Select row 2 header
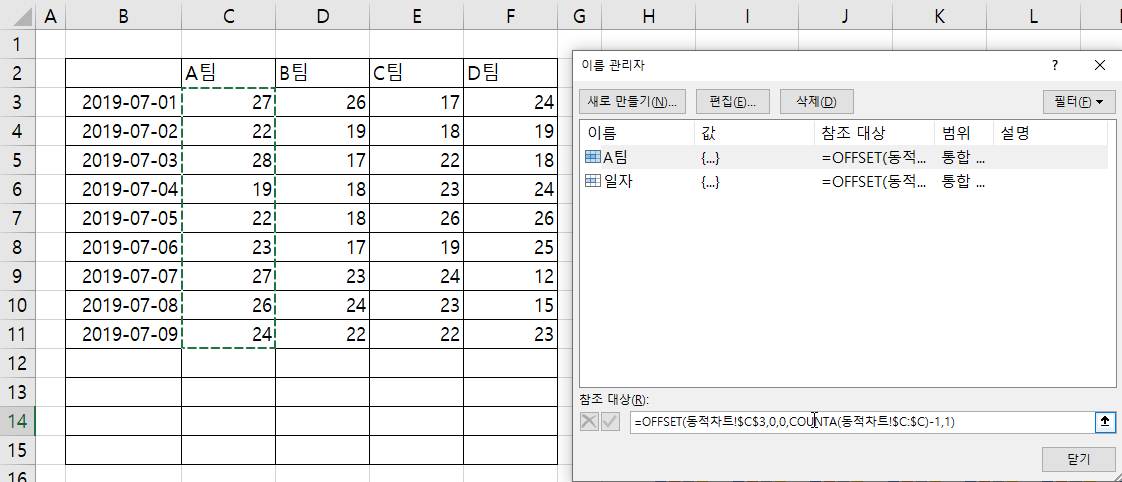Image resolution: width=1122 pixels, height=482 pixels. 17,73
